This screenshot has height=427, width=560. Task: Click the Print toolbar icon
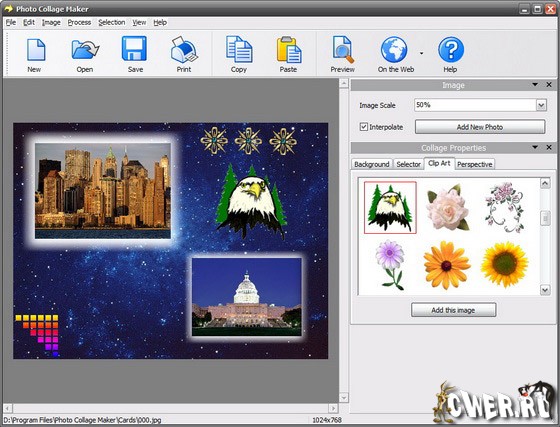pos(184,49)
